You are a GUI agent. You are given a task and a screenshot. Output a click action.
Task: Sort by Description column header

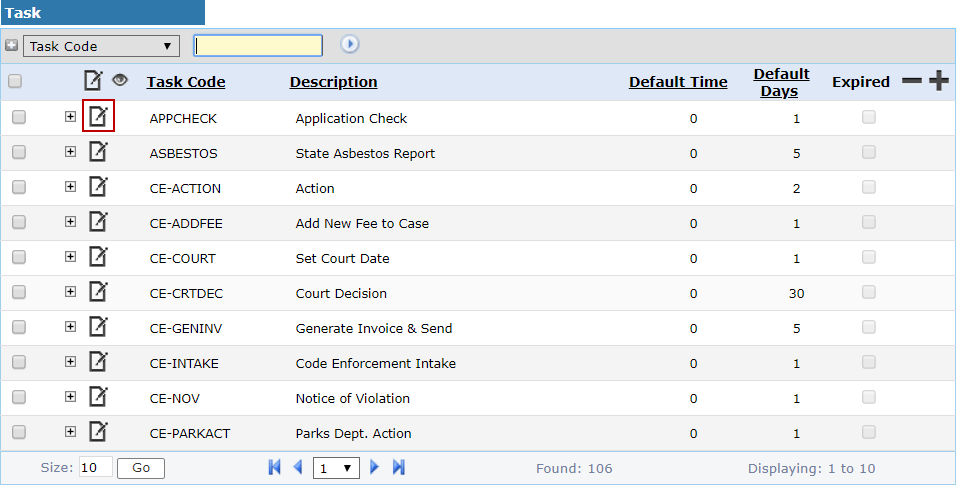coord(334,82)
